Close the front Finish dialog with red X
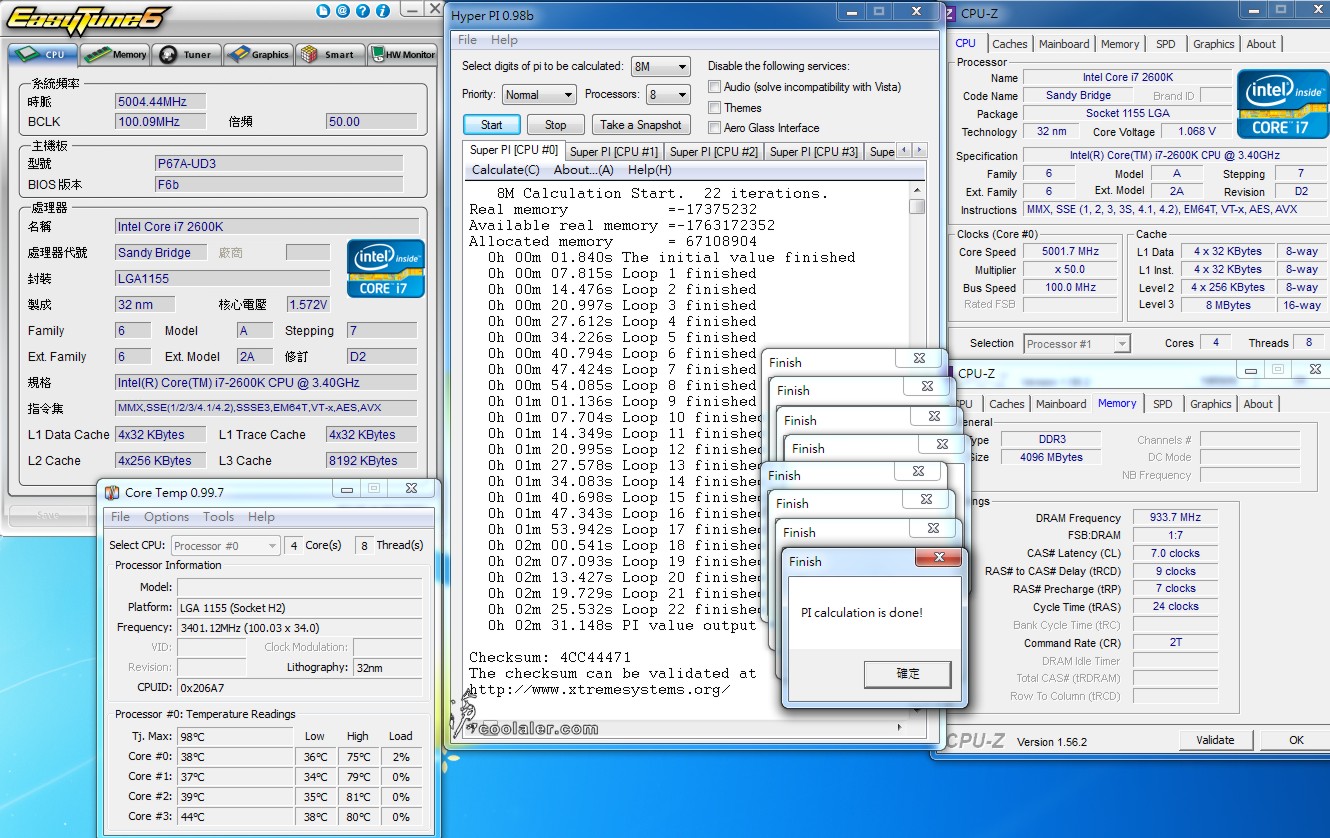 [938, 559]
